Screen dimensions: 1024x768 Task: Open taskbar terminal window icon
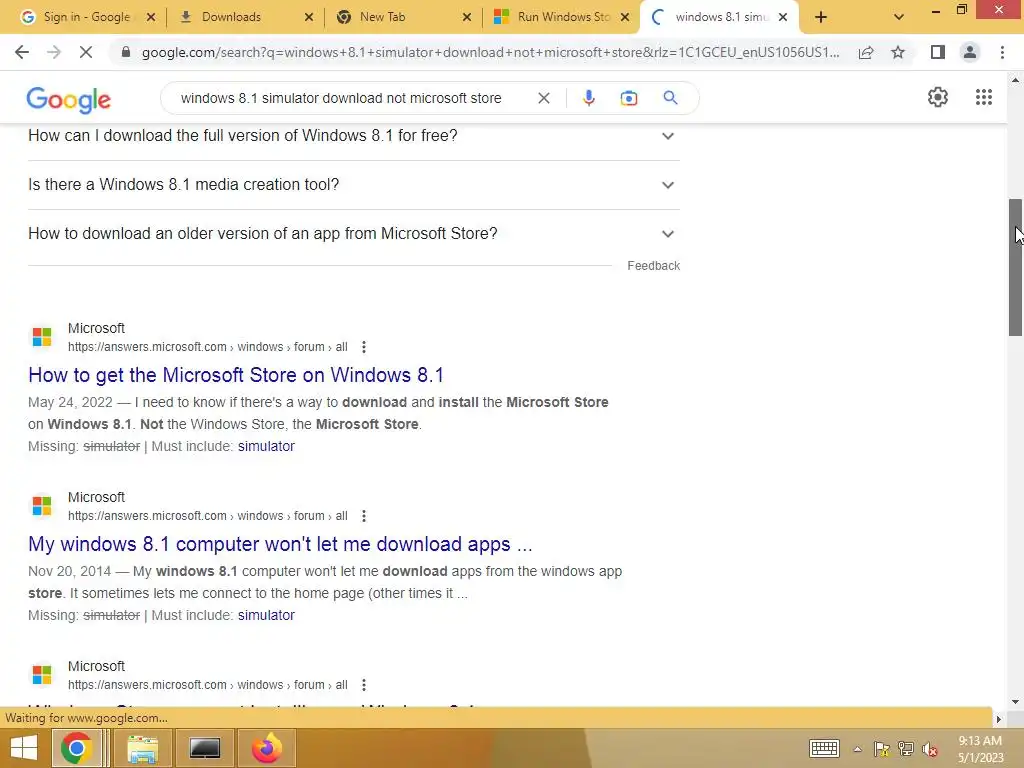click(x=204, y=748)
